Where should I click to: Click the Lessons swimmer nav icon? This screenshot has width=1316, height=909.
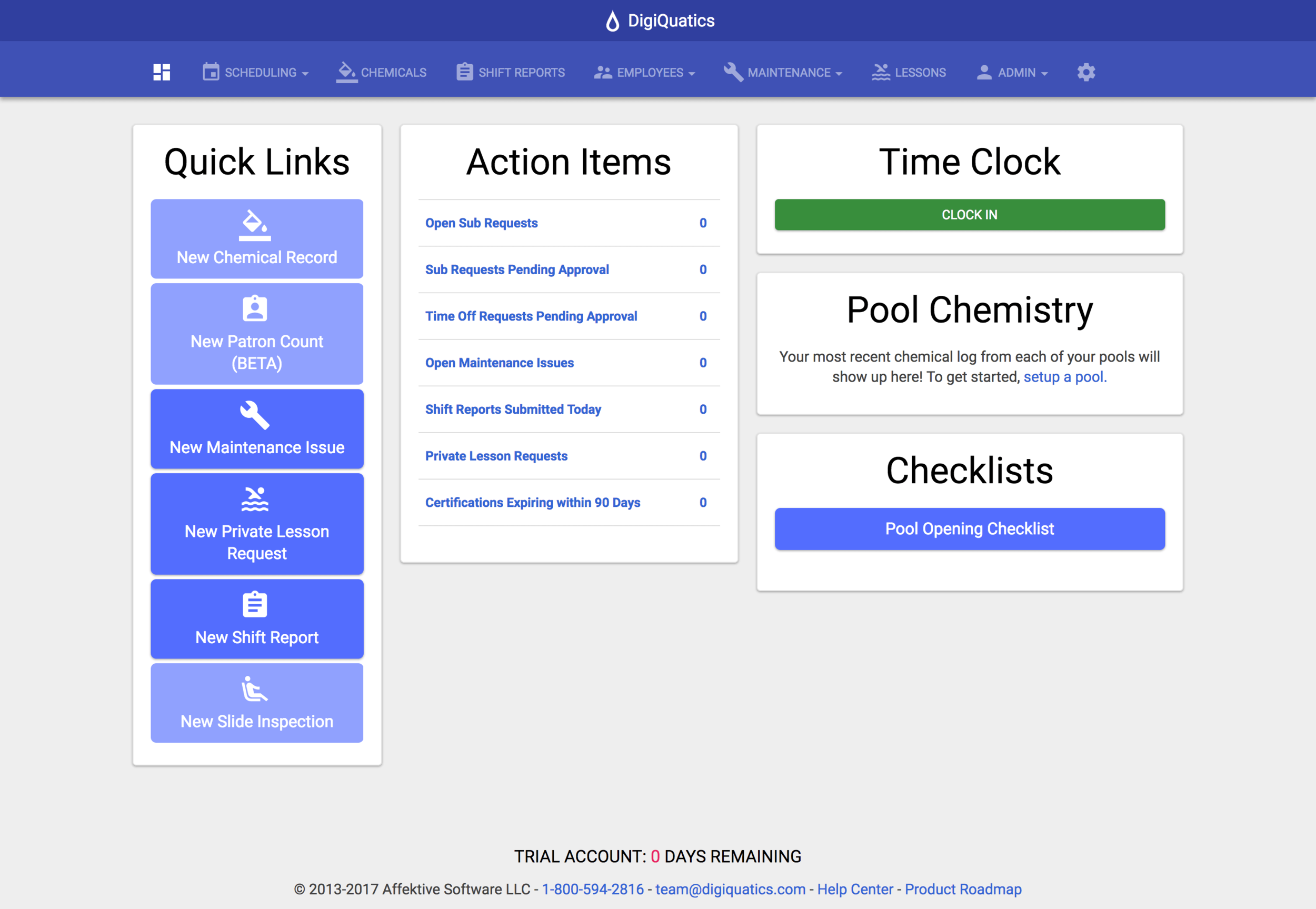880,72
